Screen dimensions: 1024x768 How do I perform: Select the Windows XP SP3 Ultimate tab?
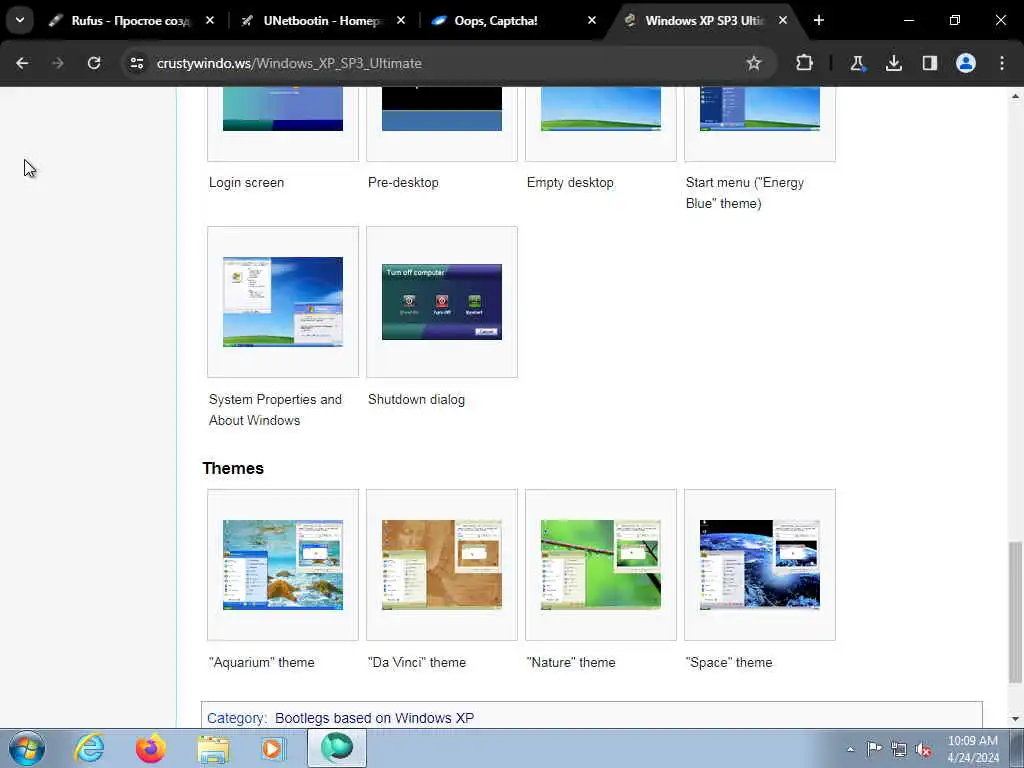coord(704,21)
